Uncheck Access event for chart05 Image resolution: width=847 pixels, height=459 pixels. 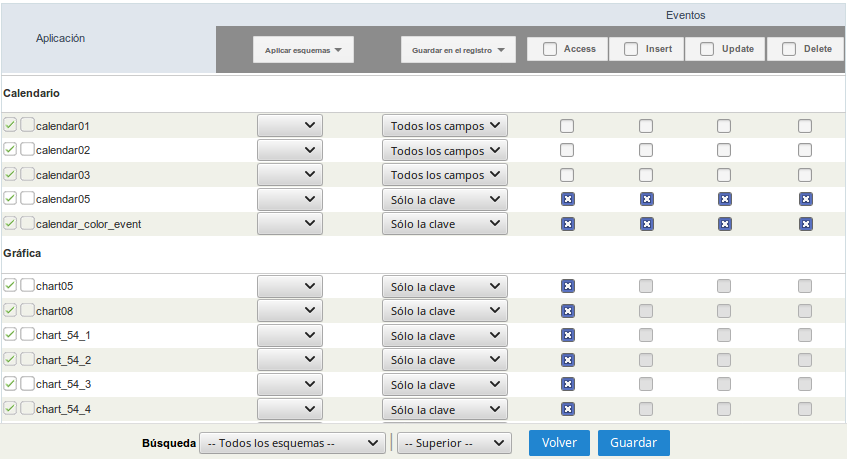[x=568, y=286]
